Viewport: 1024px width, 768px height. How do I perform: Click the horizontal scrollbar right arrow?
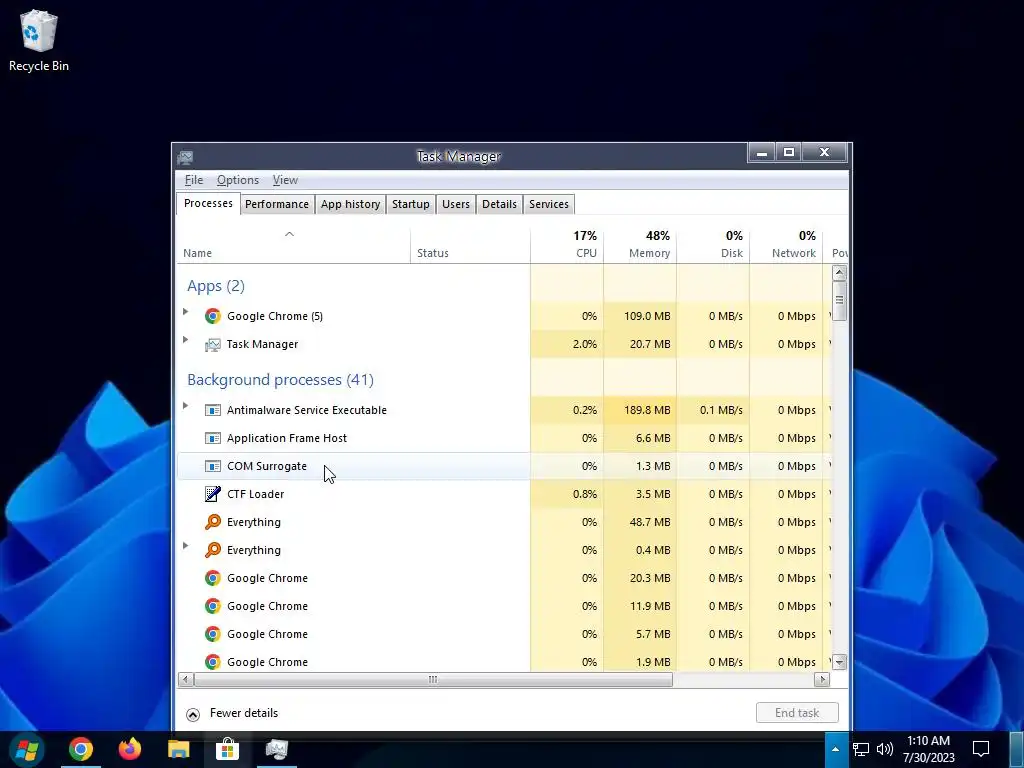[x=822, y=680]
